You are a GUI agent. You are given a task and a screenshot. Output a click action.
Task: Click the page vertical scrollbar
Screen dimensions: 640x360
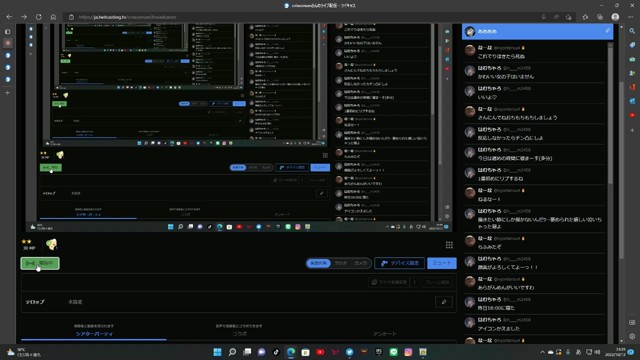pyautogui.click(x=622, y=169)
